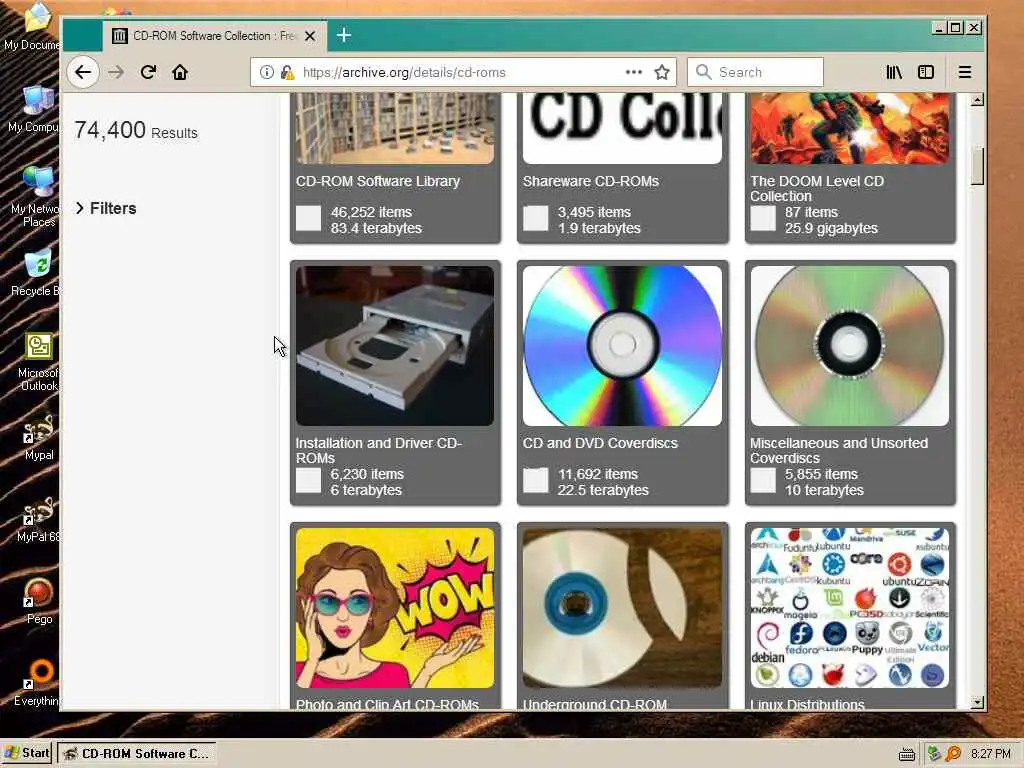This screenshot has height=768, width=1024.
Task: Click collection icon beside 87 items
Action: (763, 219)
